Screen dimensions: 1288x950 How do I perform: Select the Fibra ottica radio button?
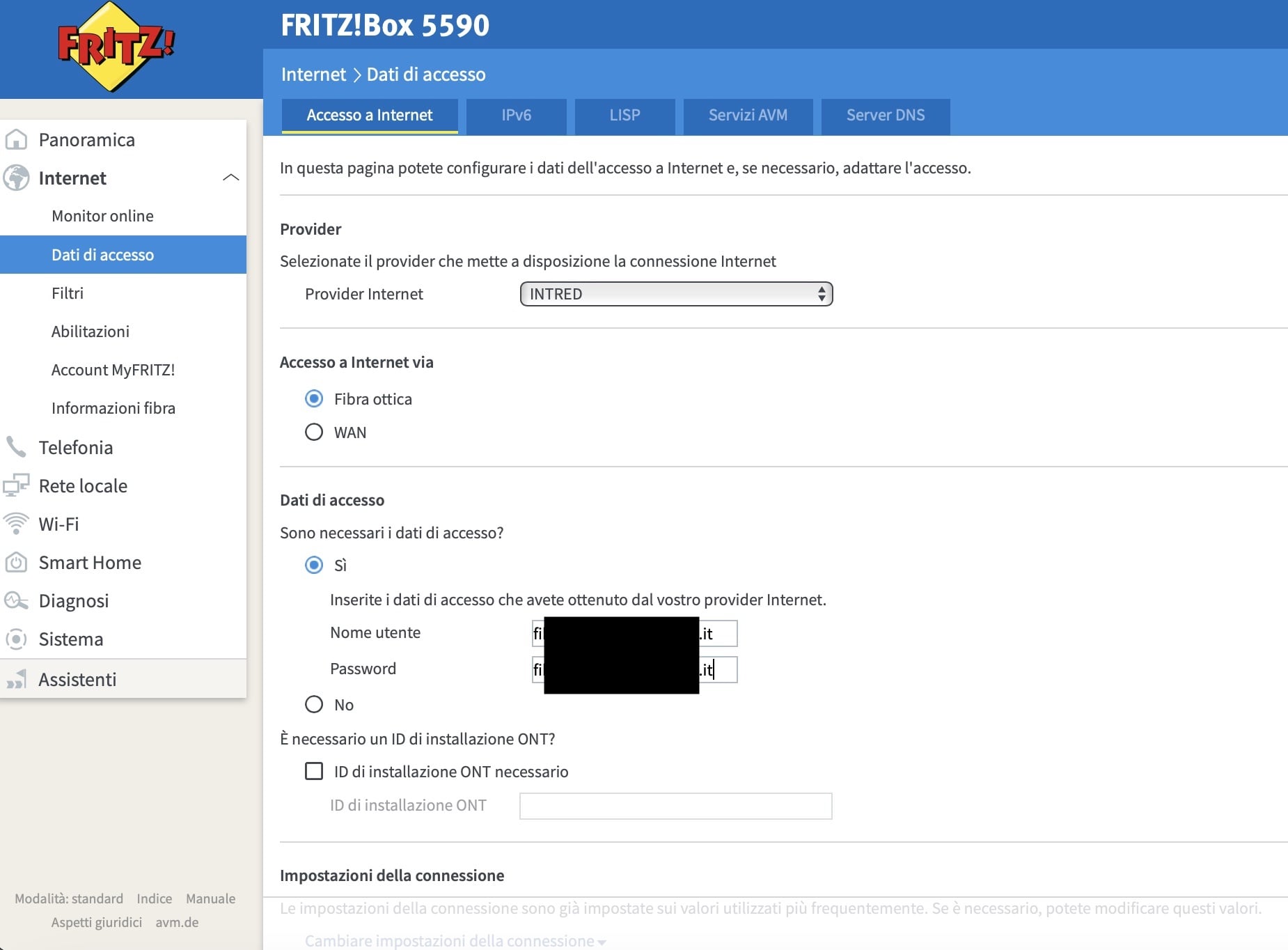(314, 399)
